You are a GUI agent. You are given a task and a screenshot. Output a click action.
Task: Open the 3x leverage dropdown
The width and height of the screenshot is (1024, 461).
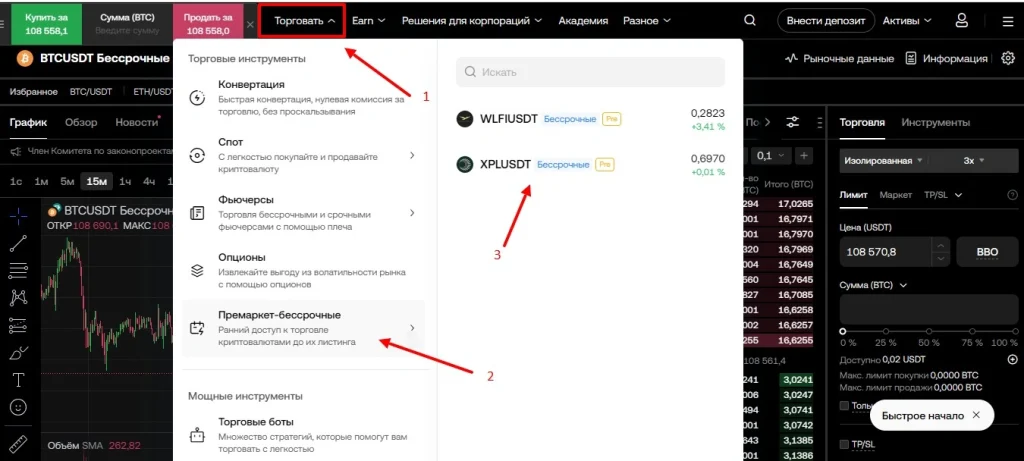point(973,160)
